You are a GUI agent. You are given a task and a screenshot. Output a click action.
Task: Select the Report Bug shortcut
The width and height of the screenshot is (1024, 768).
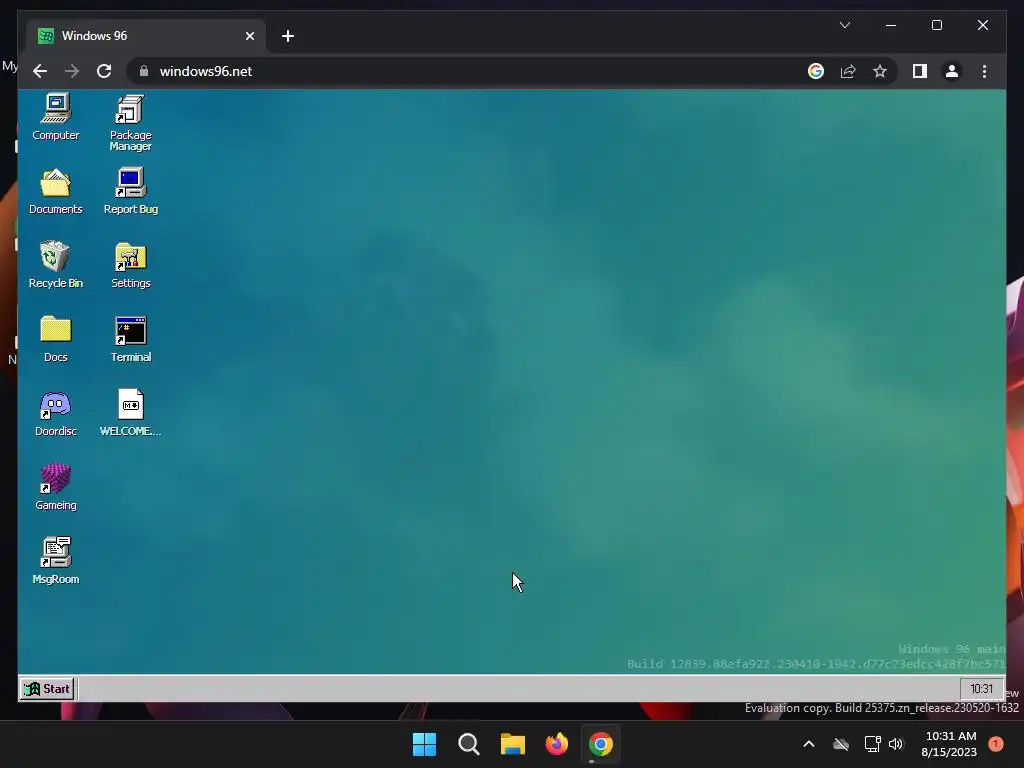(131, 191)
